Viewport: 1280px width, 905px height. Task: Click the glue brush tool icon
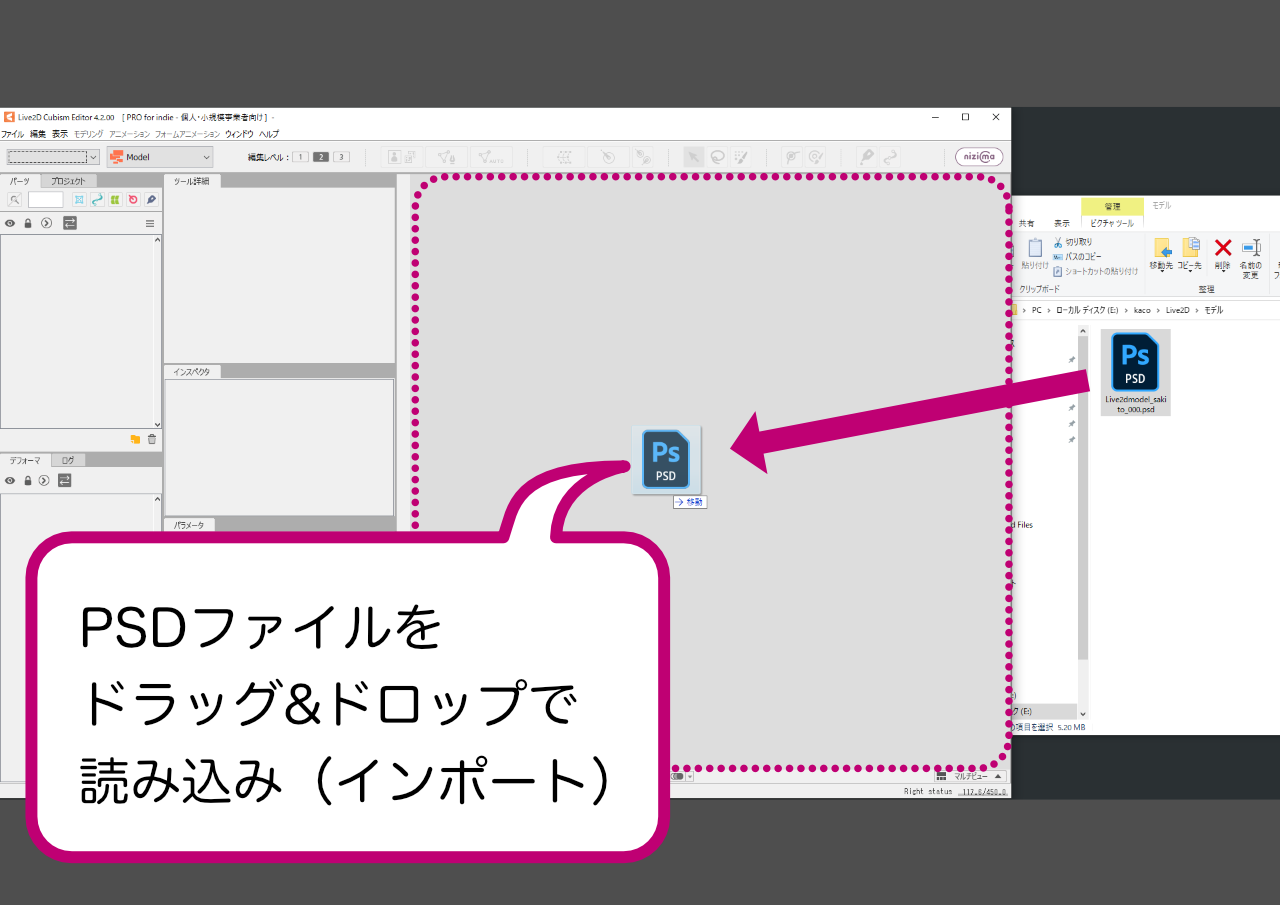[816, 157]
